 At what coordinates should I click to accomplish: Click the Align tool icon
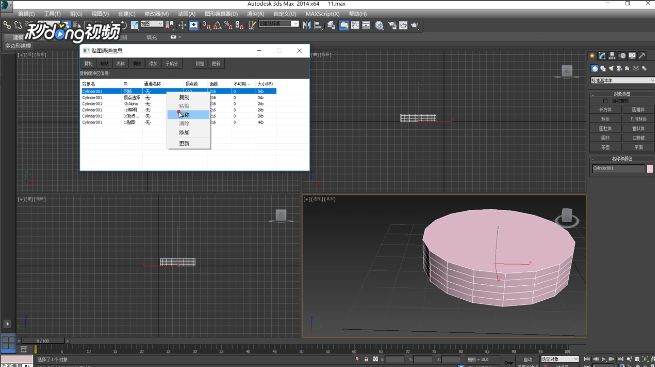(318, 25)
